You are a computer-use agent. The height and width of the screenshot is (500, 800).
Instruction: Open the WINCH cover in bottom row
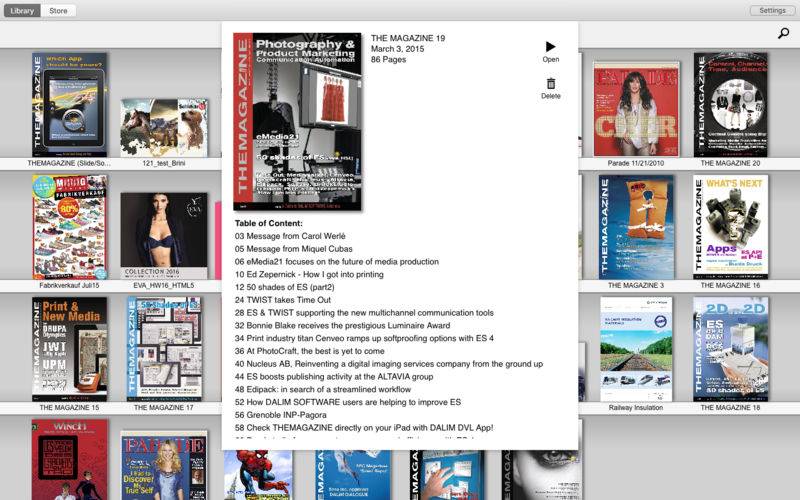pos(69,459)
